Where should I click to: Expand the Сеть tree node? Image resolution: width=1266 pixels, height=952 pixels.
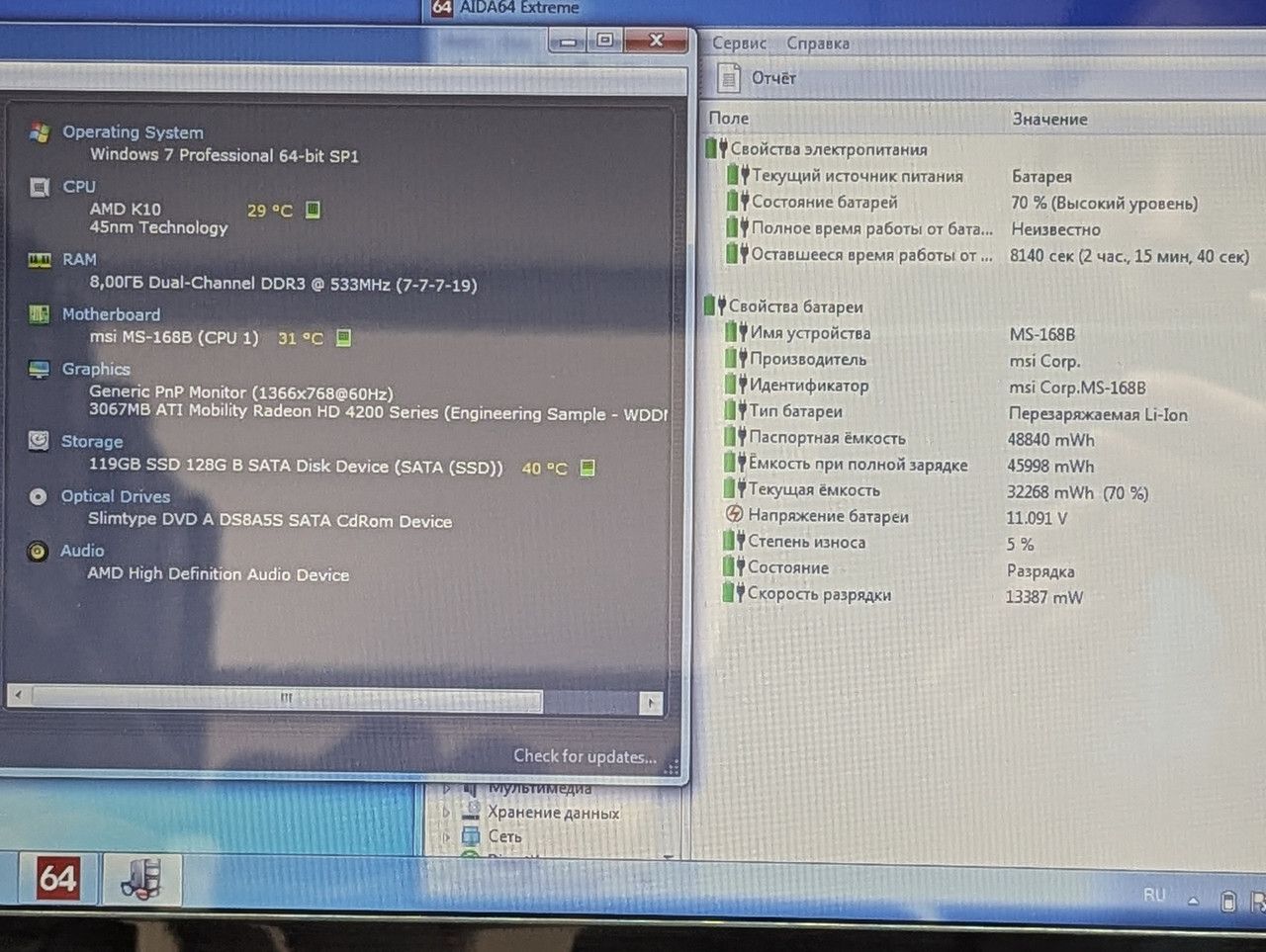[x=446, y=837]
